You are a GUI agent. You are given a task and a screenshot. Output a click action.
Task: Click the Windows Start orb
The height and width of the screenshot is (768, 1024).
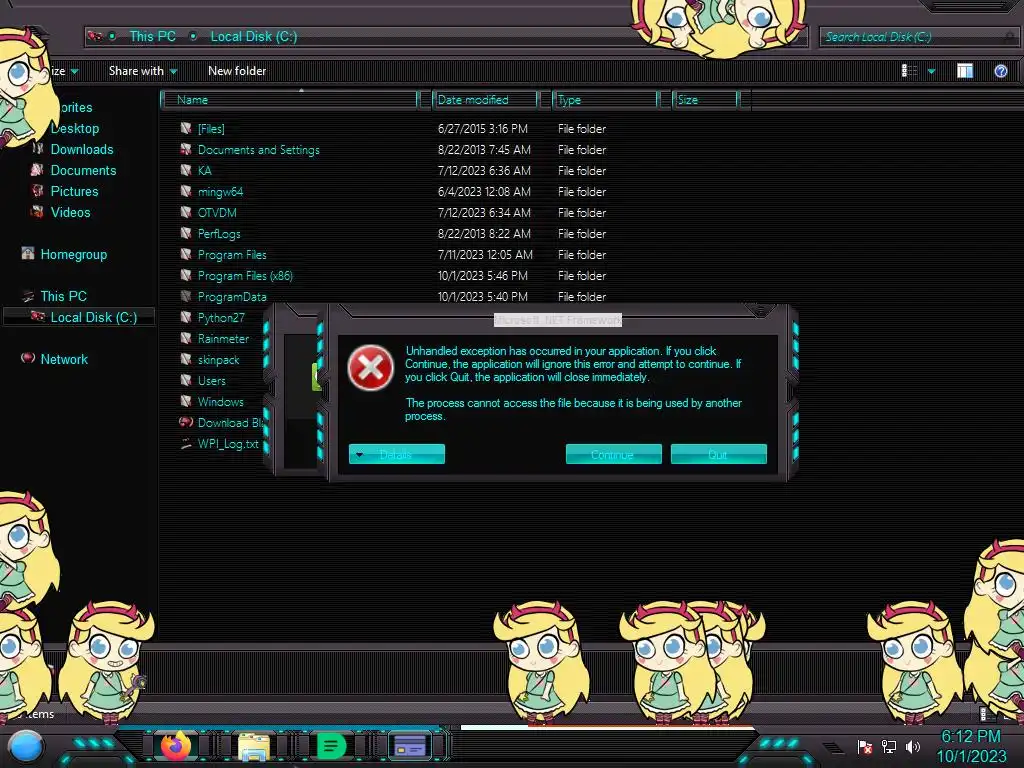(x=27, y=747)
